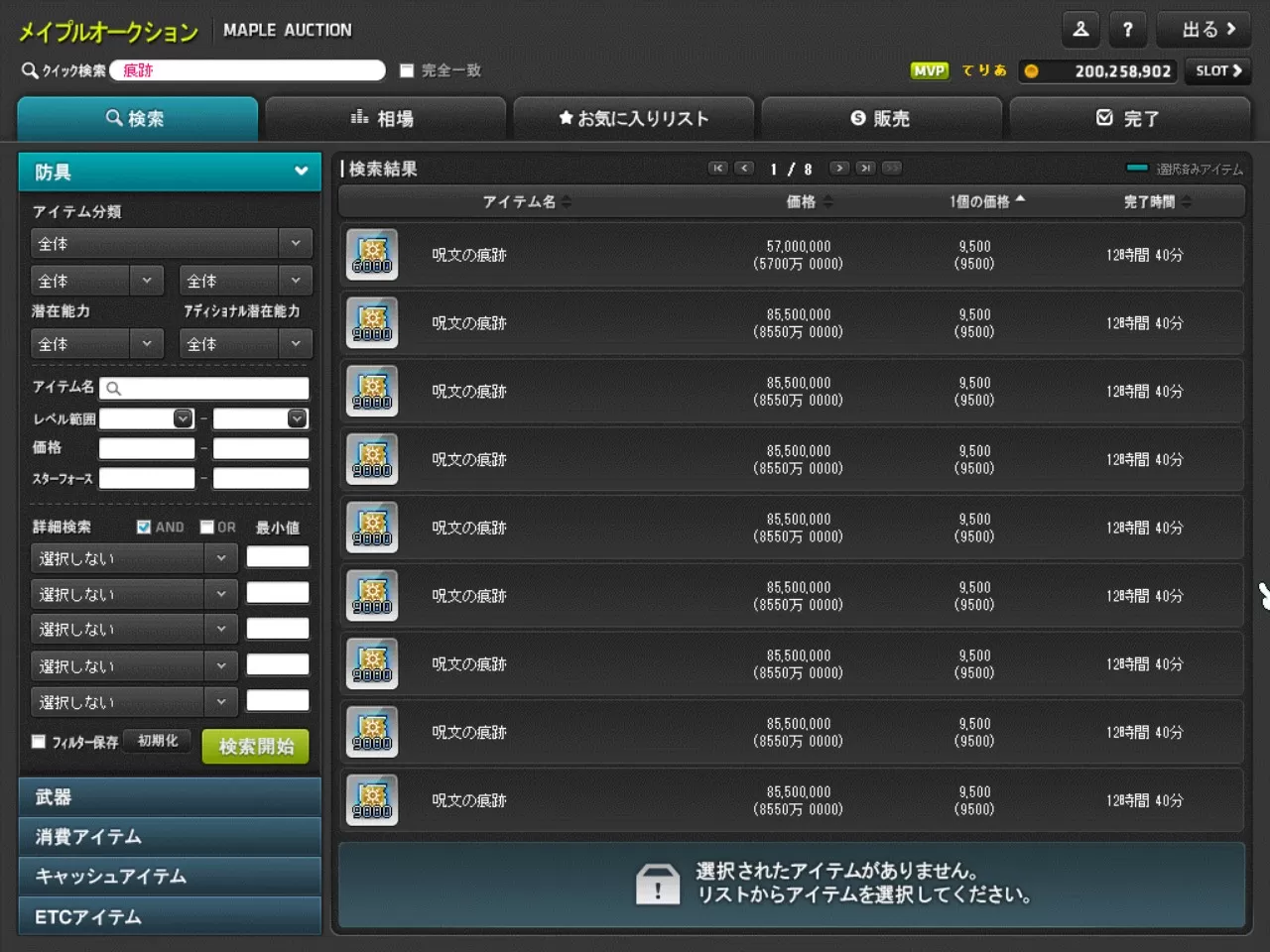Click the gold meso coin icon
This screenshot has height=952, width=1270.
point(1032,70)
